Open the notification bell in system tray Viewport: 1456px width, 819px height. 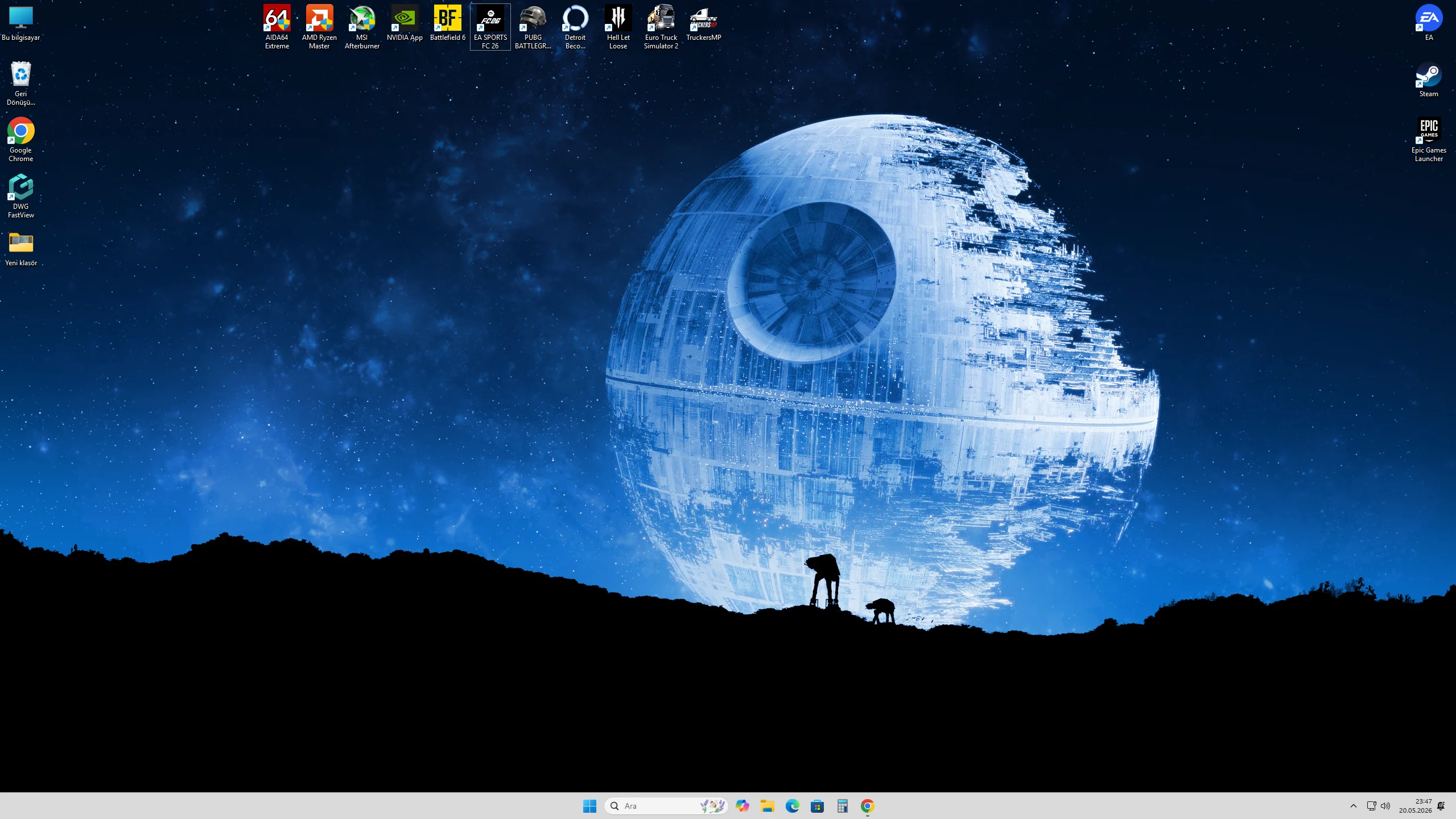pyautogui.click(x=1441, y=806)
